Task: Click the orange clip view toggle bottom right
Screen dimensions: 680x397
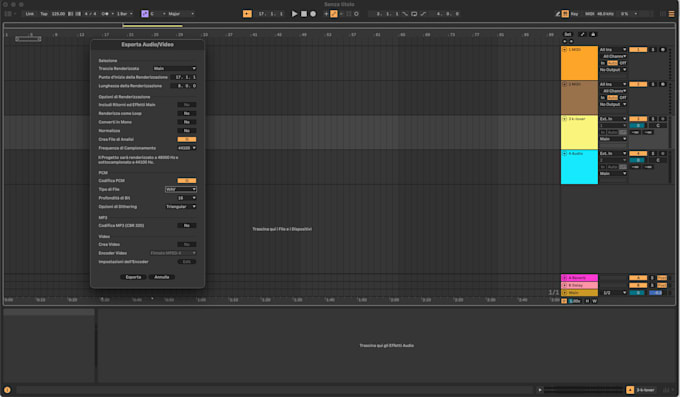Action: coord(630,390)
